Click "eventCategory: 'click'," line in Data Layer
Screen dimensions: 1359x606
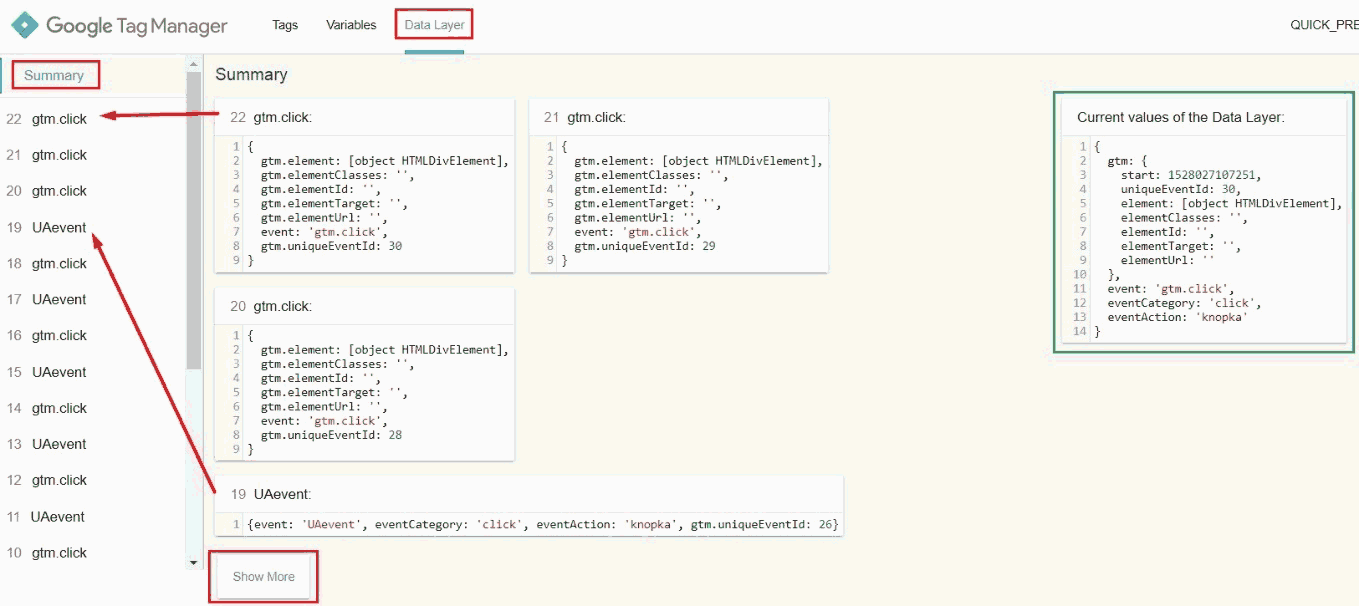1184,303
